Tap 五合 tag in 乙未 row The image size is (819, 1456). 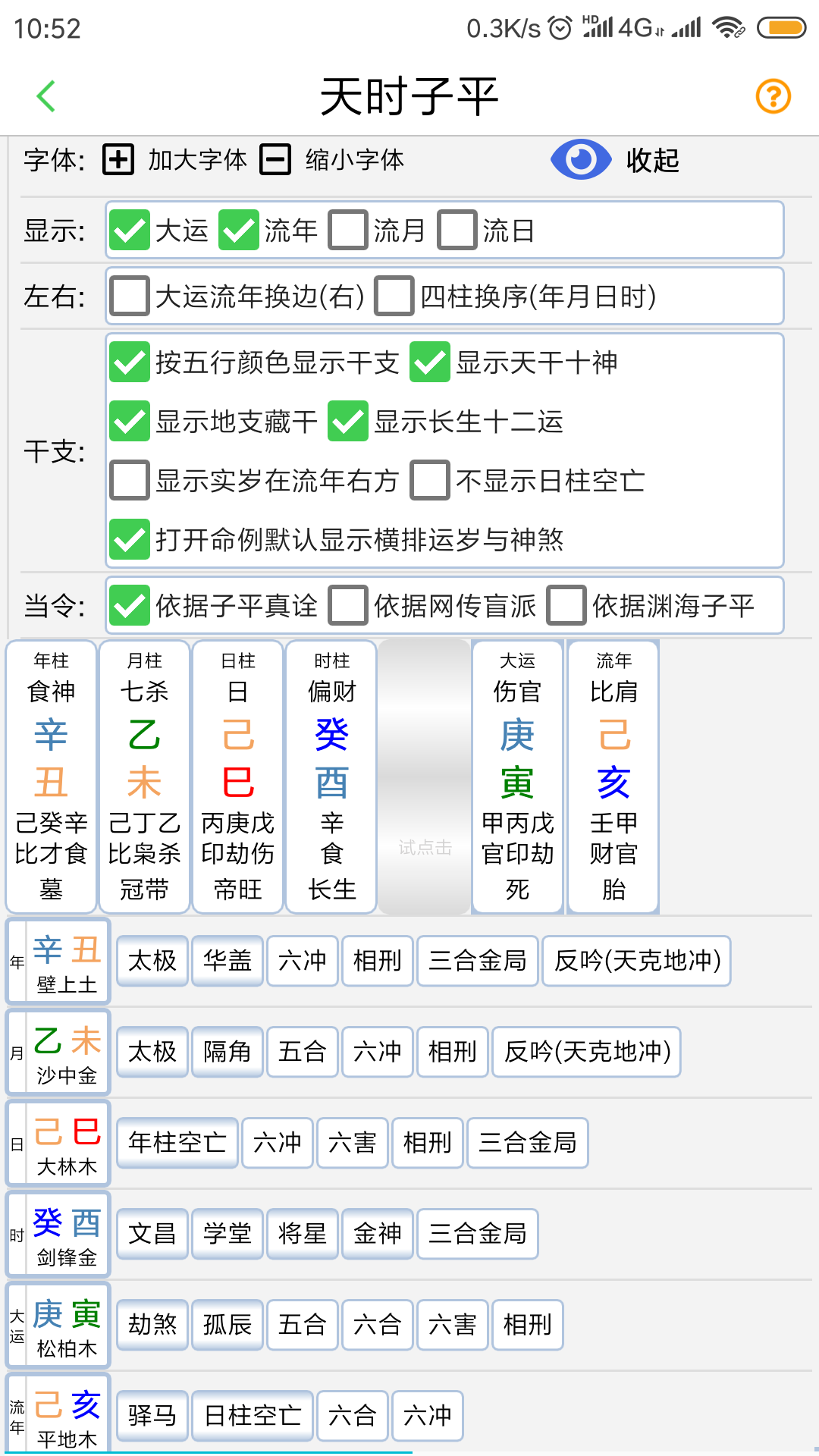[x=303, y=1052]
